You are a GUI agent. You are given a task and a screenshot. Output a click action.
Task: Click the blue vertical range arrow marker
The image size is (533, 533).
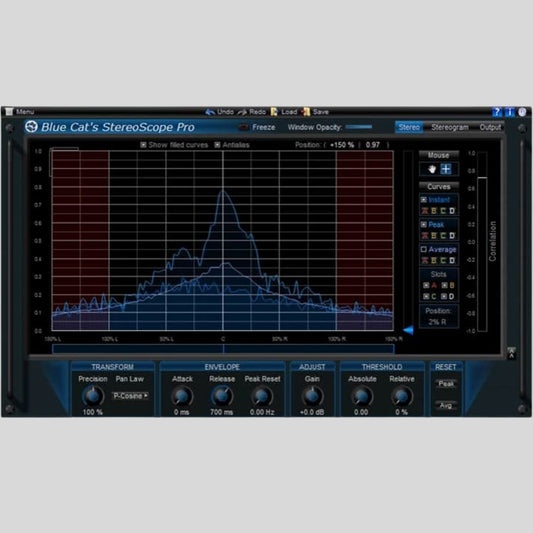pos(408,330)
